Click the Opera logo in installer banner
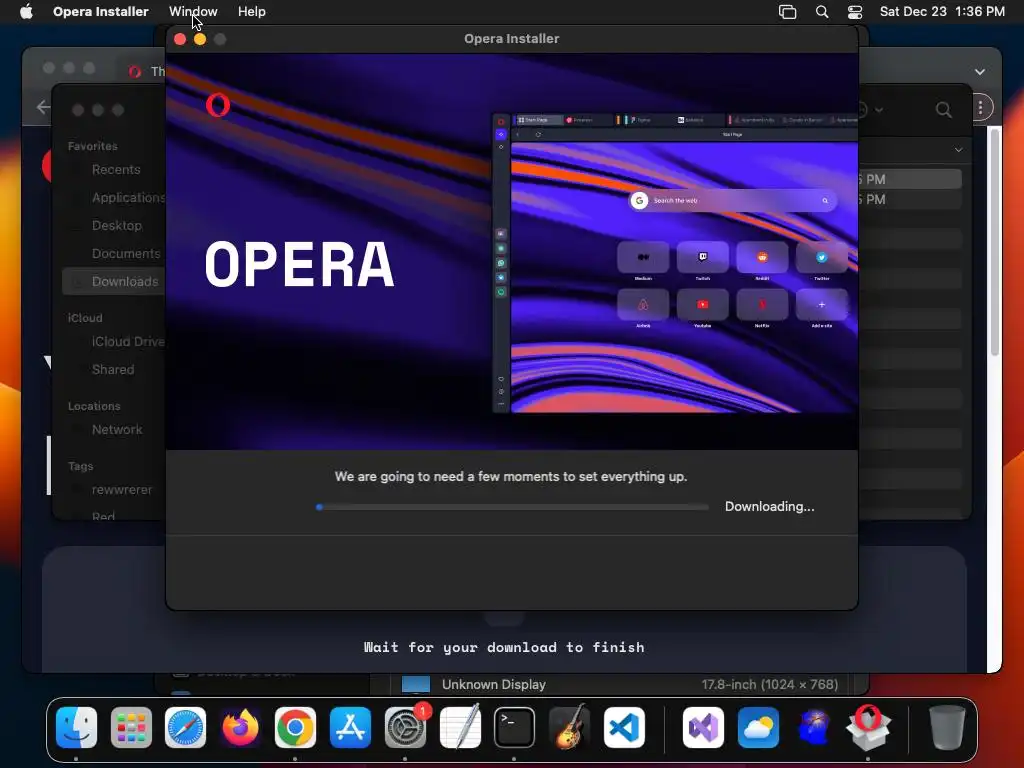This screenshot has width=1024, height=768. (x=217, y=104)
